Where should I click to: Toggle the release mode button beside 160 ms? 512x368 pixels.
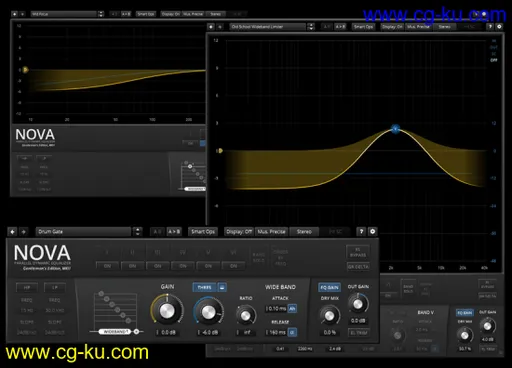tap(292, 332)
